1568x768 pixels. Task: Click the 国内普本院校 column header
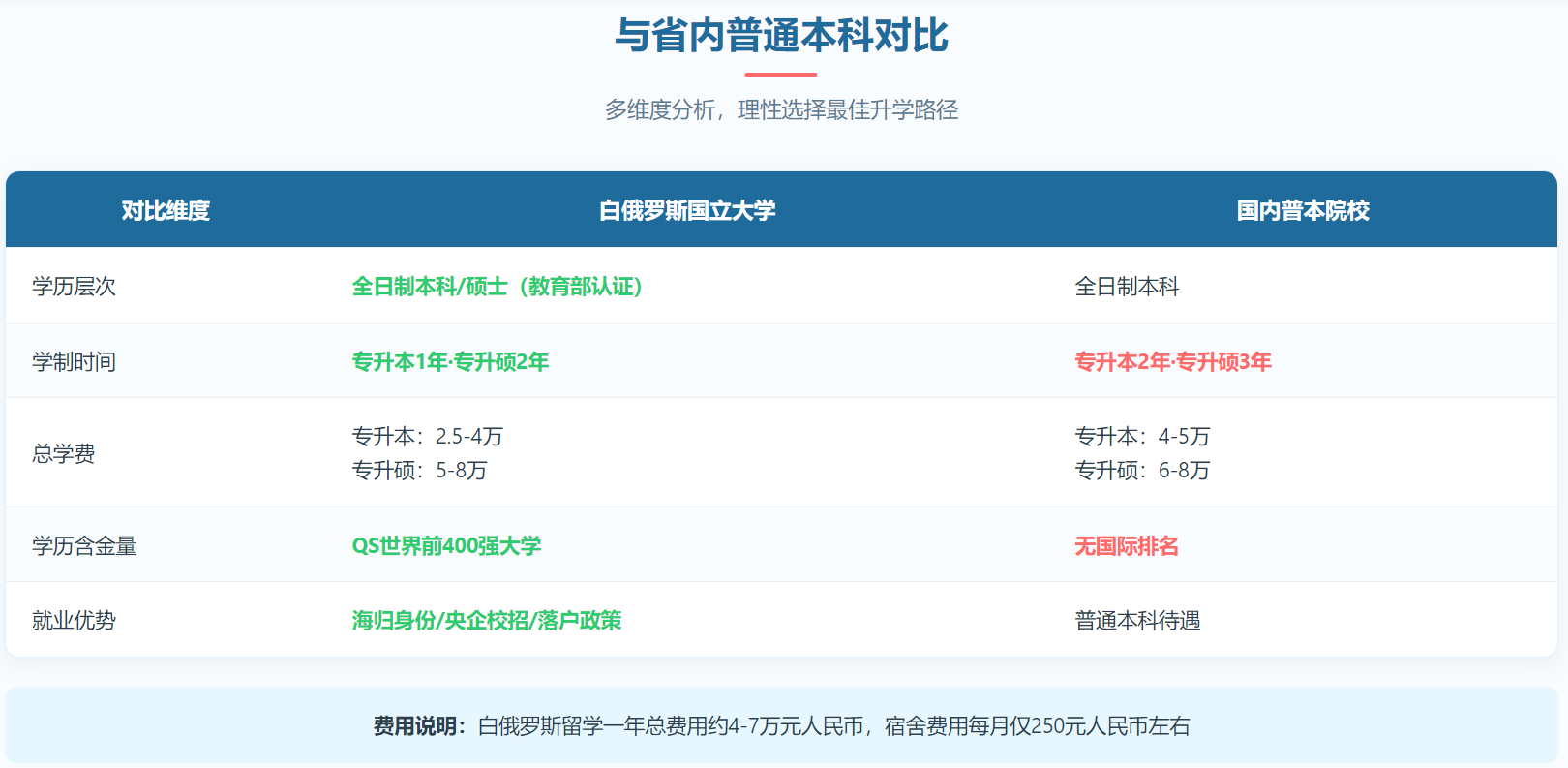[1303, 210]
